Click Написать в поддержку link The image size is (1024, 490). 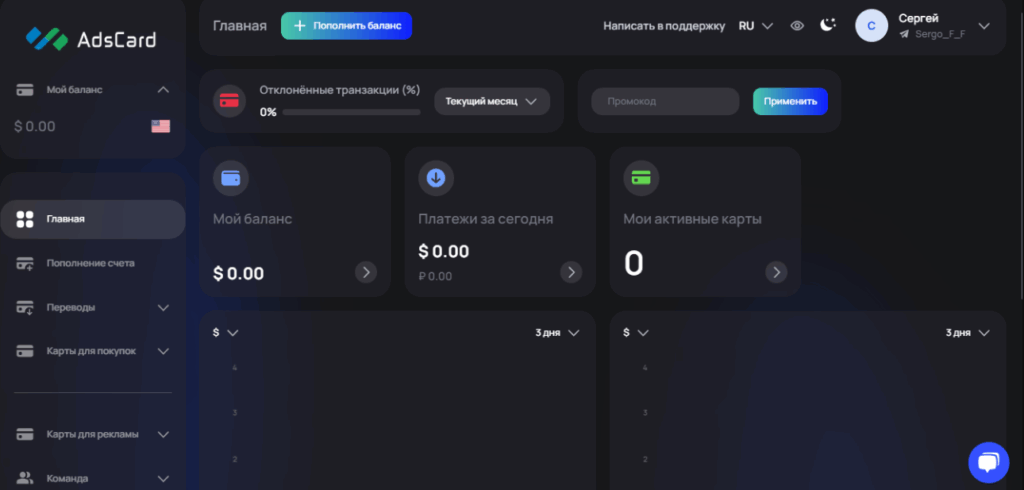664,26
